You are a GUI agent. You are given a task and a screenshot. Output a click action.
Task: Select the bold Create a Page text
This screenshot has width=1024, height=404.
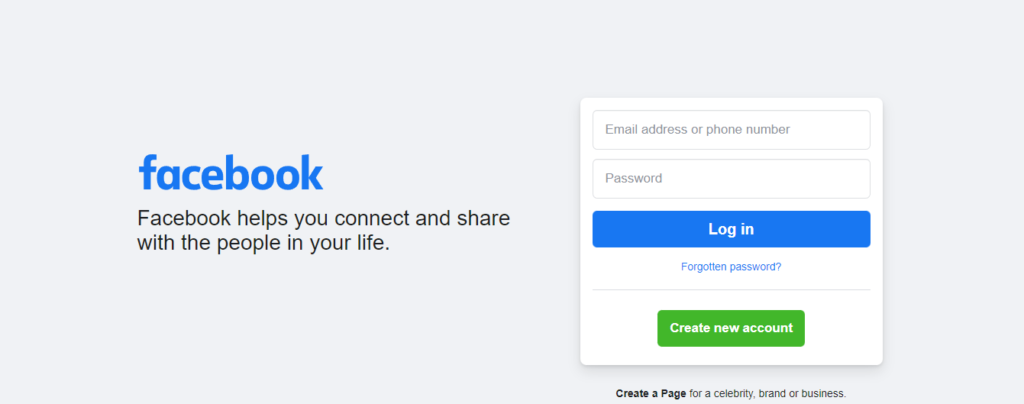coord(650,394)
